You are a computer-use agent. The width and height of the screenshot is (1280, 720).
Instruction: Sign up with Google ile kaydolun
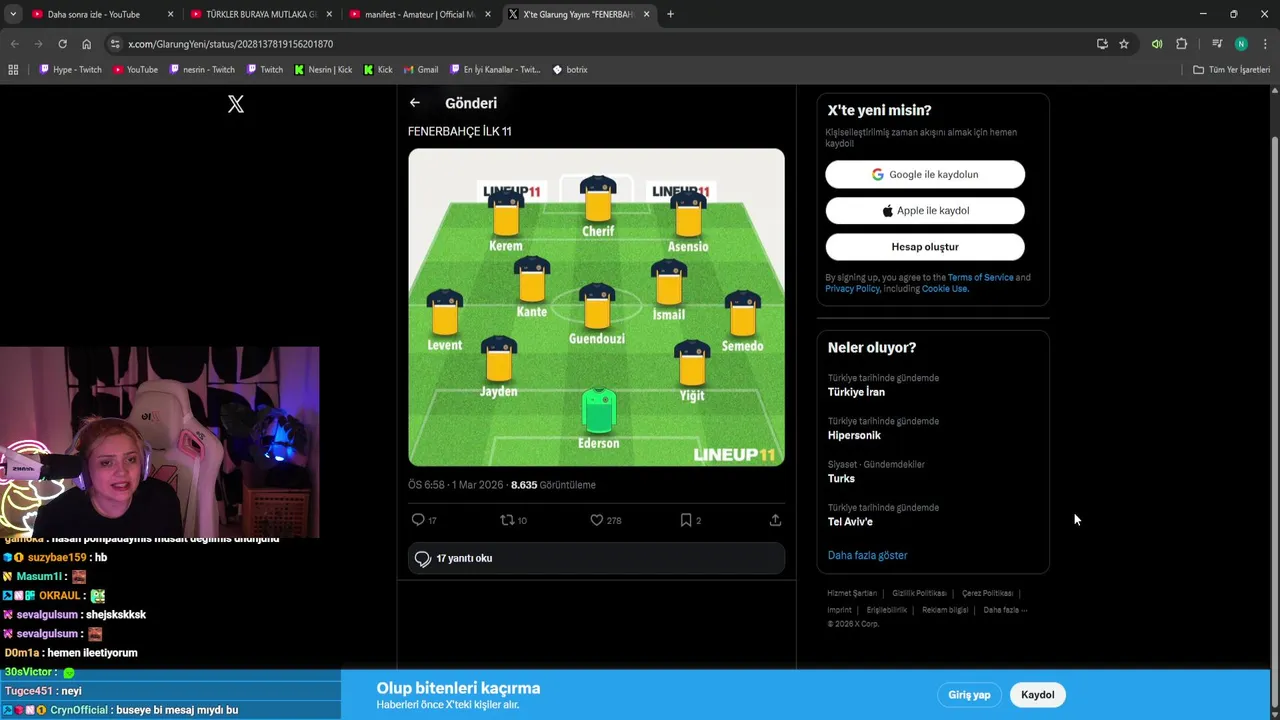tap(925, 174)
